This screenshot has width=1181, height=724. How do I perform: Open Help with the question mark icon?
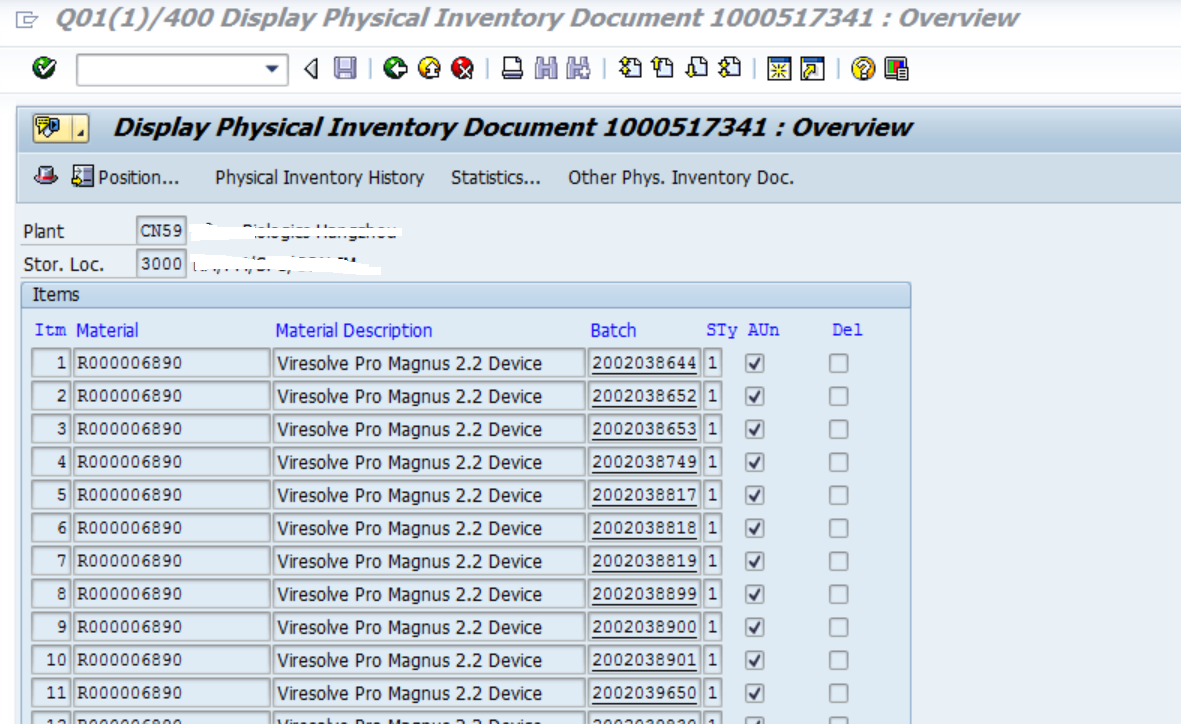[862, 69]
